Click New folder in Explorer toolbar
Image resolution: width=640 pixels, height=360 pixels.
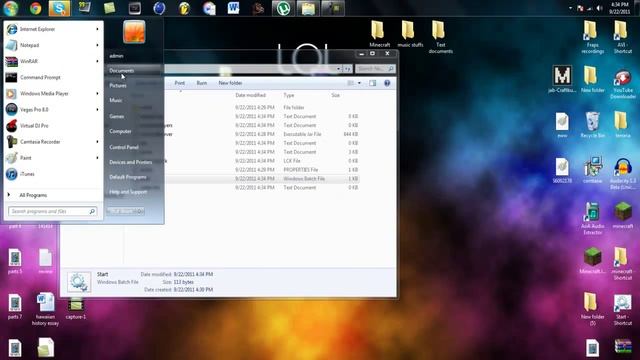tap(230, 83)
